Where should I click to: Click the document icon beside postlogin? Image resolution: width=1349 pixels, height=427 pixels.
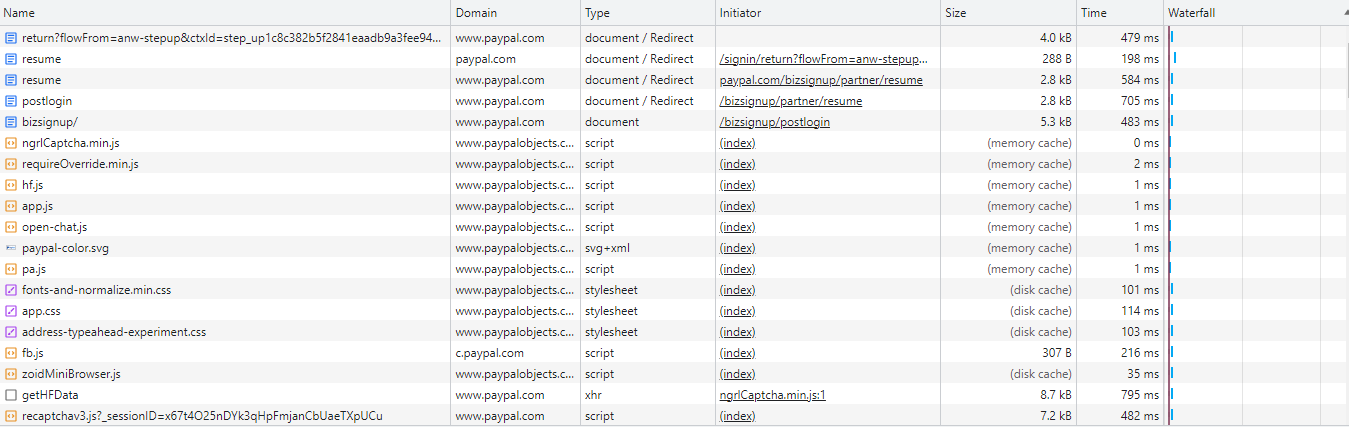[x=11, y=101]
